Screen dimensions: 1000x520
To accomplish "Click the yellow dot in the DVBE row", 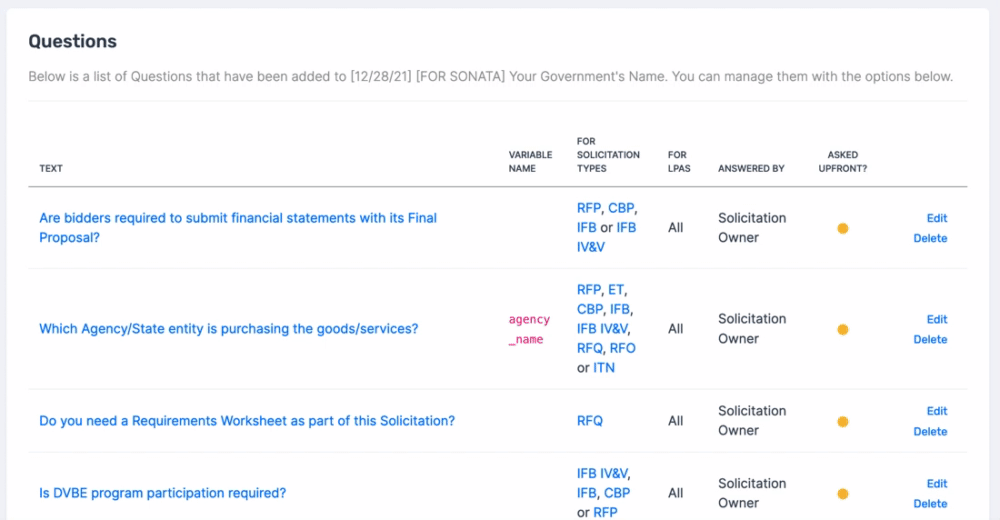I will click(x=842, y=494).
